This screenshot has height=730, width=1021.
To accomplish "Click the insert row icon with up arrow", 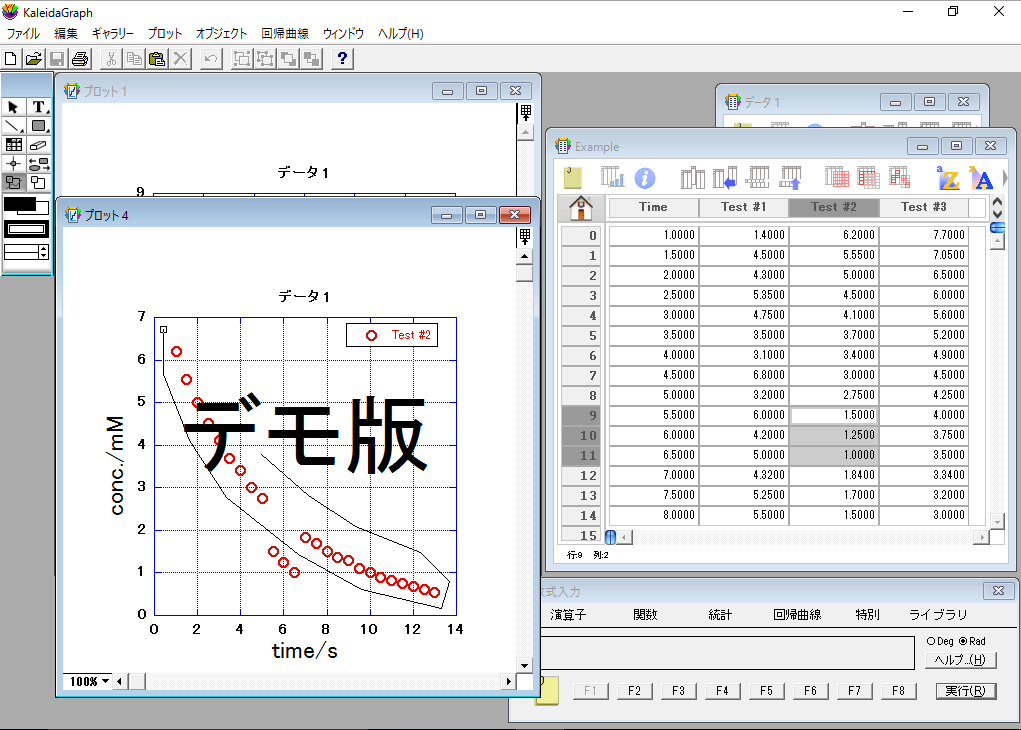I will [790, 177].
